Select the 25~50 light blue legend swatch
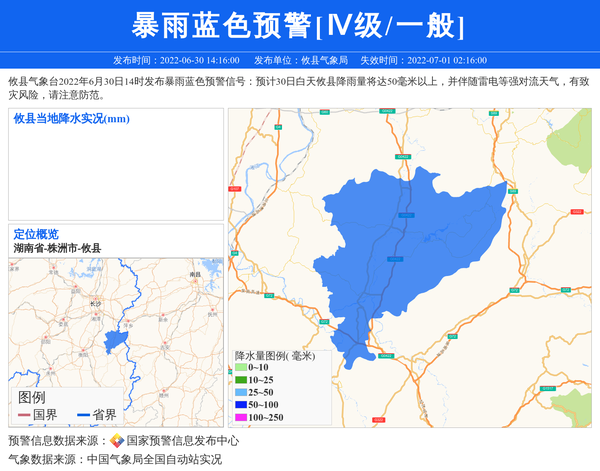 pyautogui.click(x=240, y=392)
